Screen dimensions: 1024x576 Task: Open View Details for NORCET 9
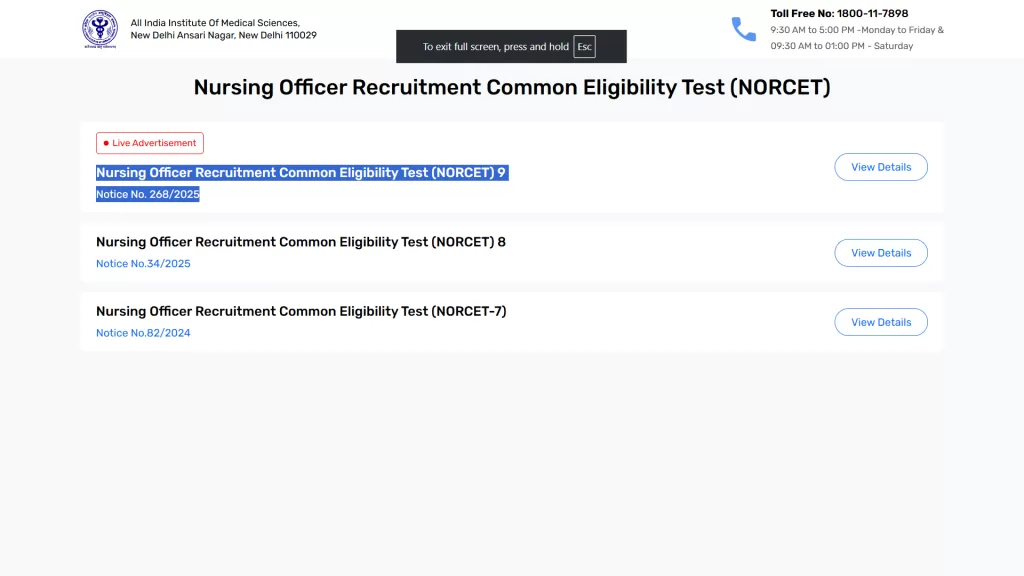(880, 167)
